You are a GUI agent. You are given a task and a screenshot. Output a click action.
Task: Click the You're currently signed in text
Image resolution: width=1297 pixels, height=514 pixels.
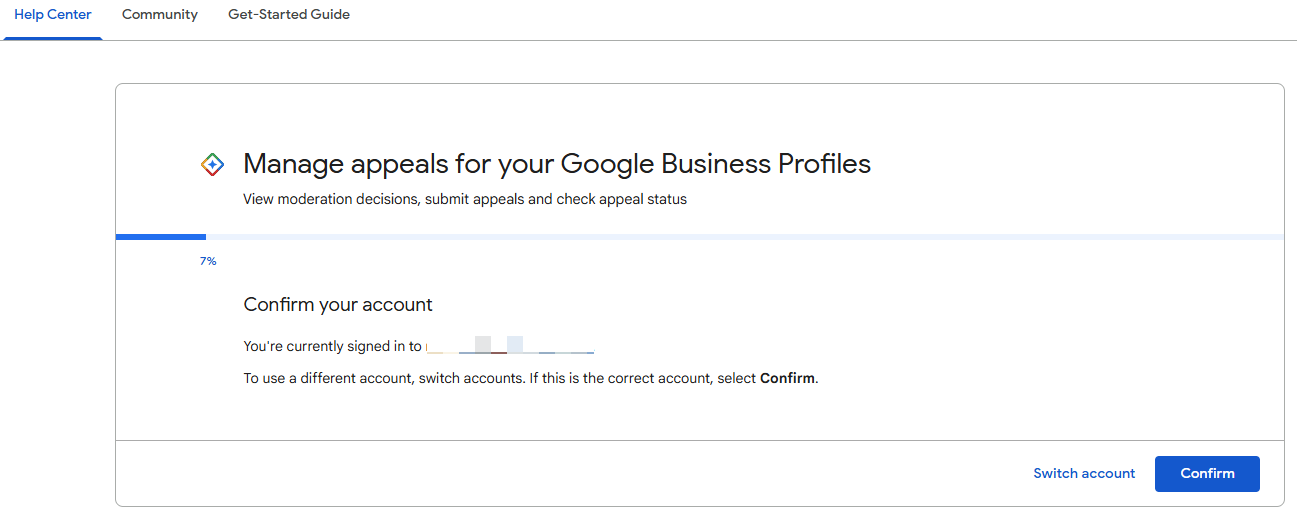click(x=333, y=346)
